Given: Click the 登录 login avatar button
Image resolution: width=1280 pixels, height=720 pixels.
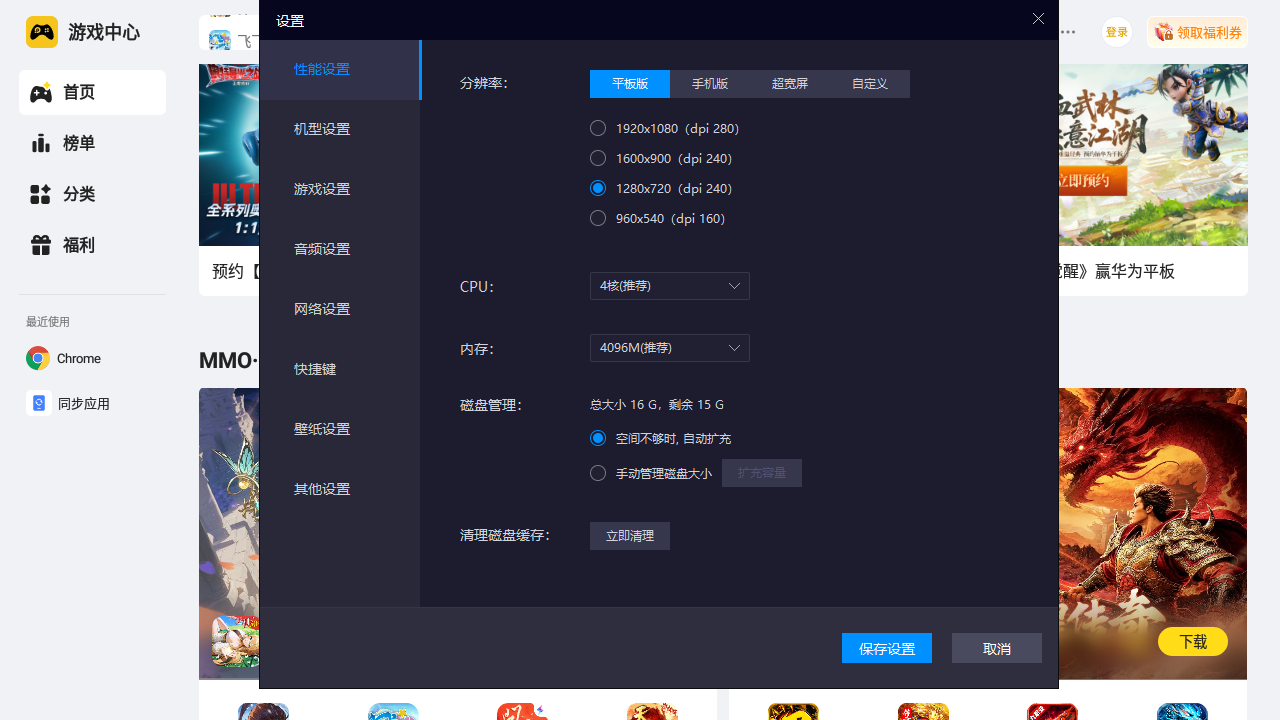Looking at the screenshot, I should (x=1117, y=32).
